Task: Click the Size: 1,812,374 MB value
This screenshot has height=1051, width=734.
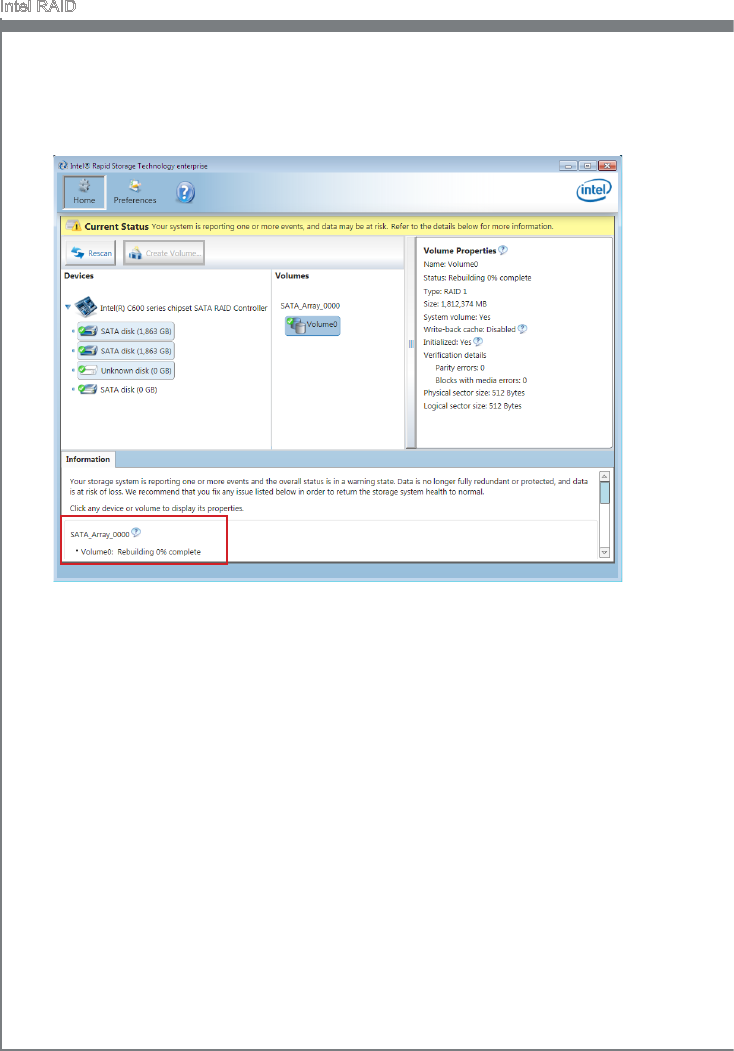Action: click(x=455, y=304)
